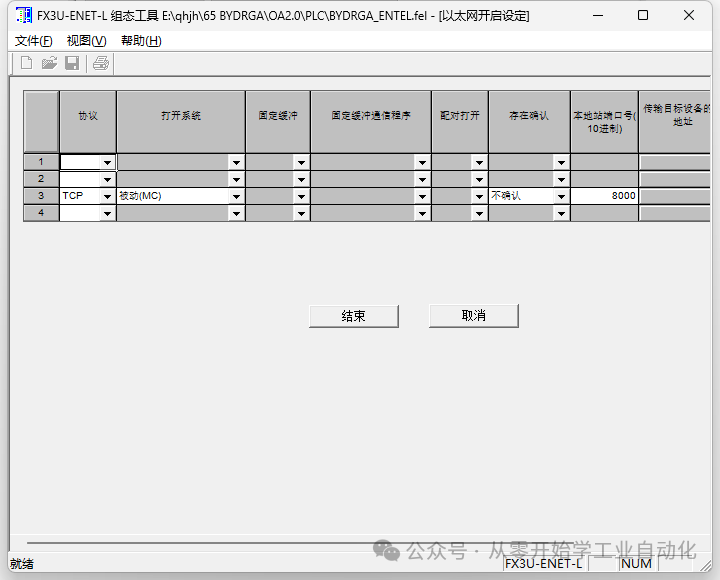
Task: Select row header 2
Action: (41, 179)
